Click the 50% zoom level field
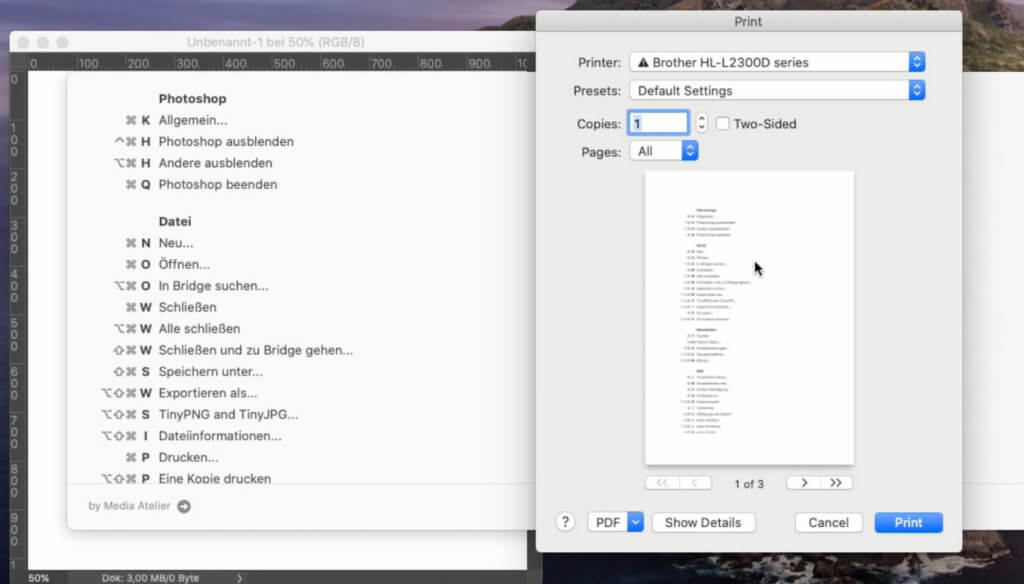1024x584 pixels. pos(39,578)
